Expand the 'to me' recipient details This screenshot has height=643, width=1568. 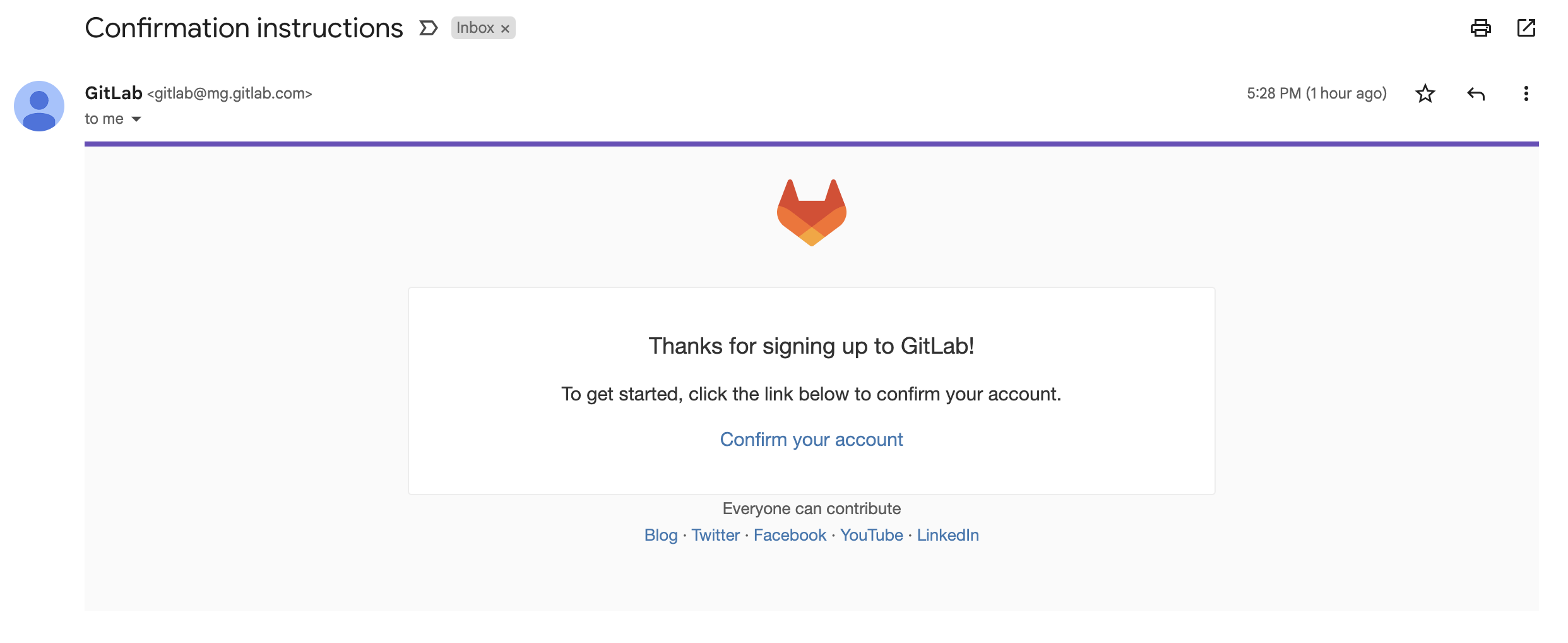coord(136,118)
